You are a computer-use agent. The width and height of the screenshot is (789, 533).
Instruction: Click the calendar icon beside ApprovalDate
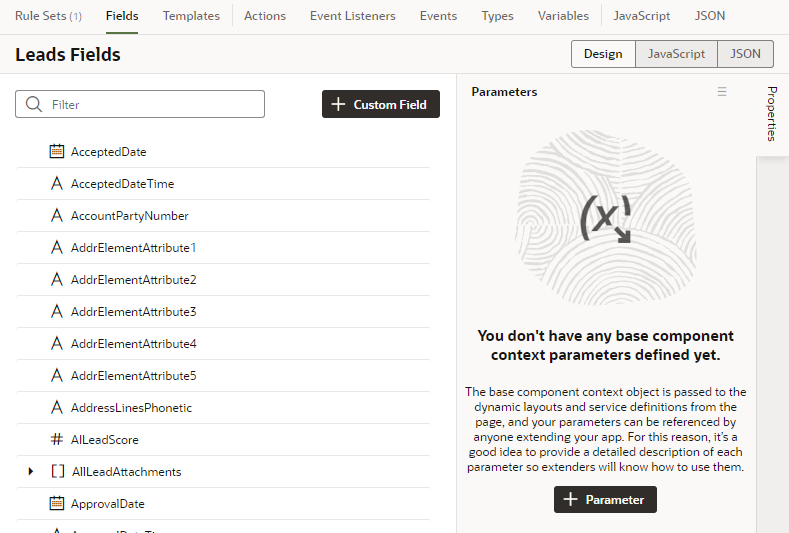[57, 503]
